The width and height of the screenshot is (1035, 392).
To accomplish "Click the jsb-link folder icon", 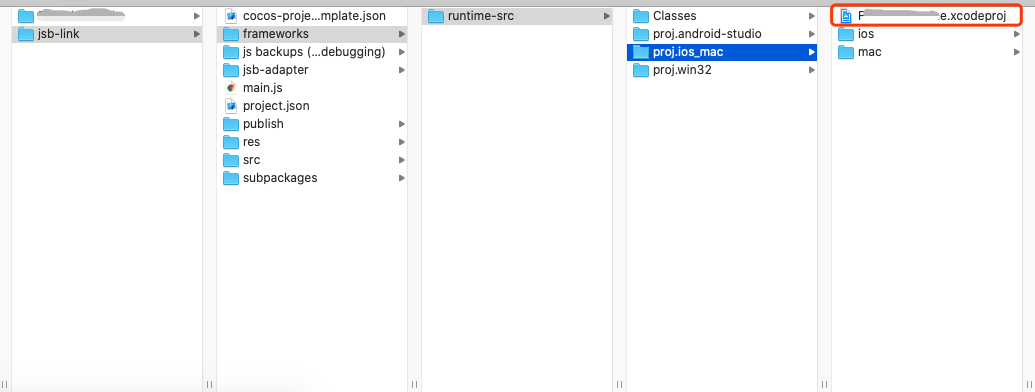I will pos(26,34).
